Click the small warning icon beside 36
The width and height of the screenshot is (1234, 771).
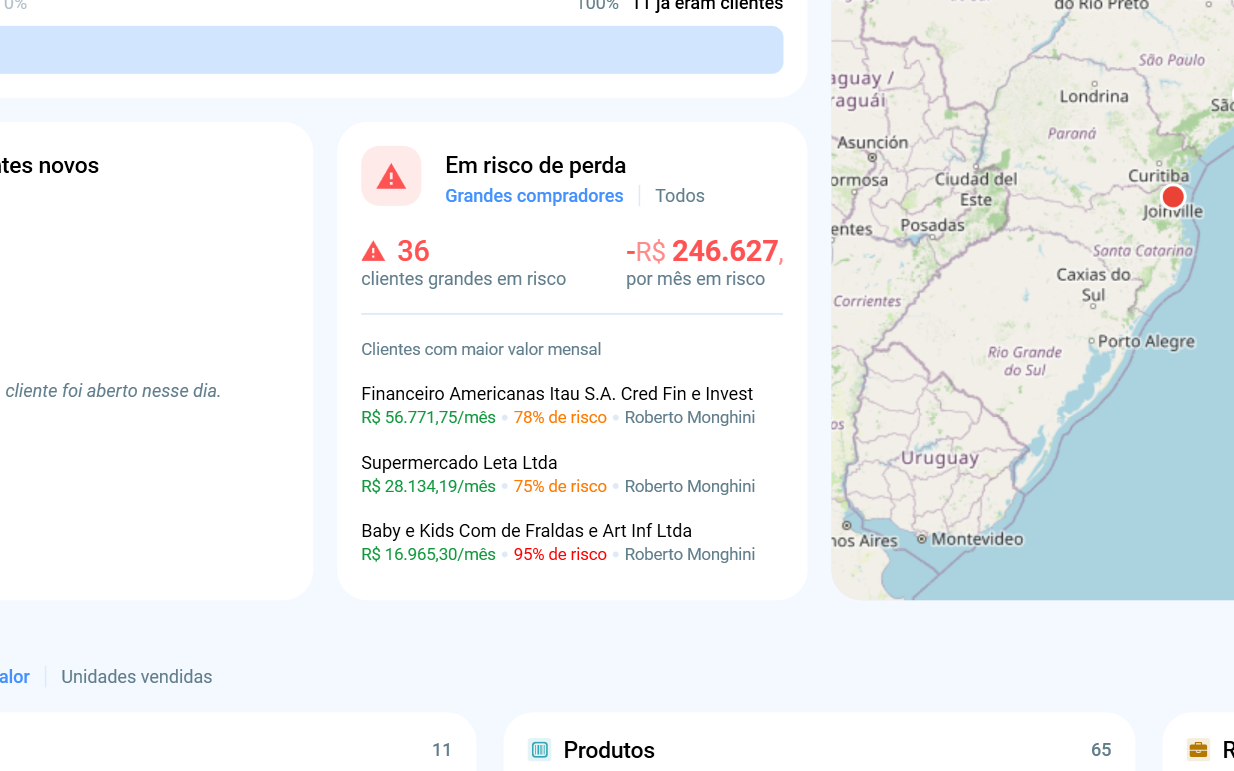(x=373, y=251)
